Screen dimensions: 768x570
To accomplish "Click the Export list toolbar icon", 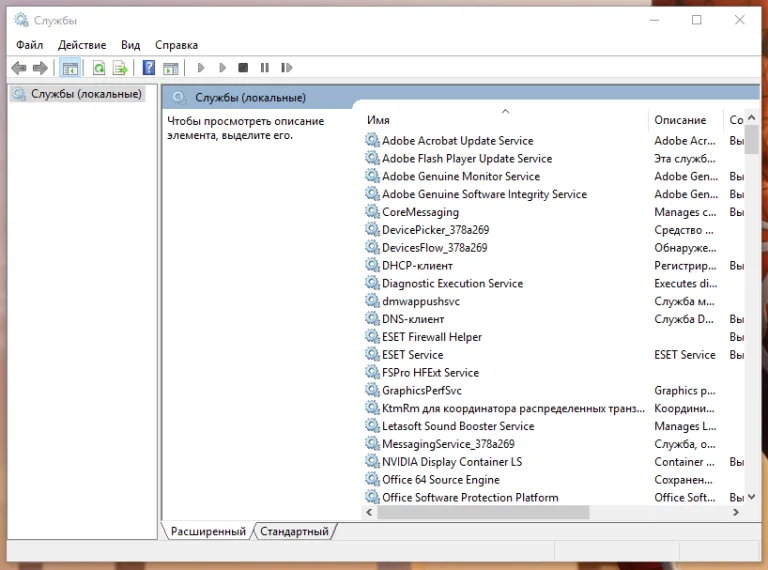I will pos(120,68).
